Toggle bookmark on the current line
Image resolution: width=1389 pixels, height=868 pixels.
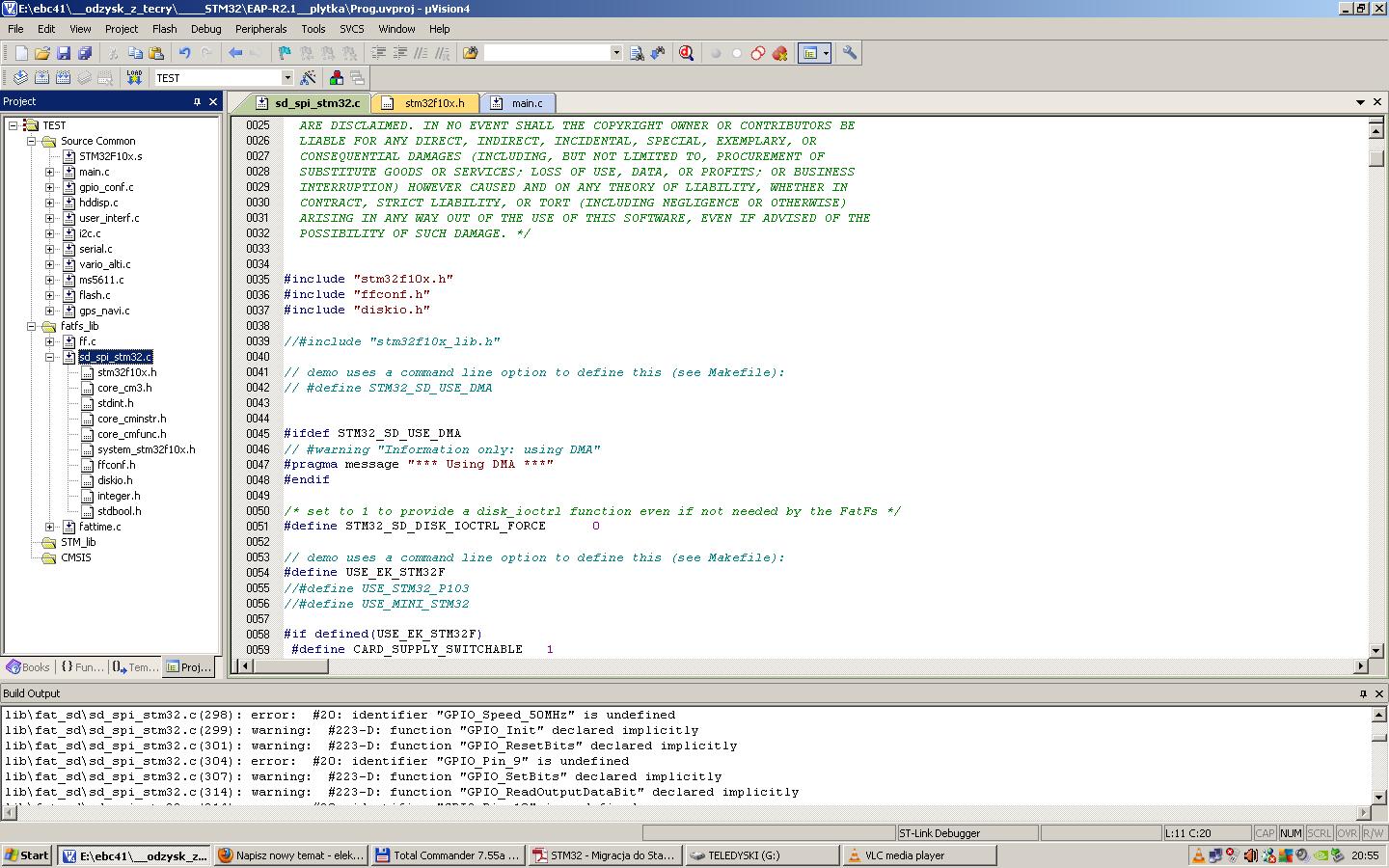click(x=285, y=53)
